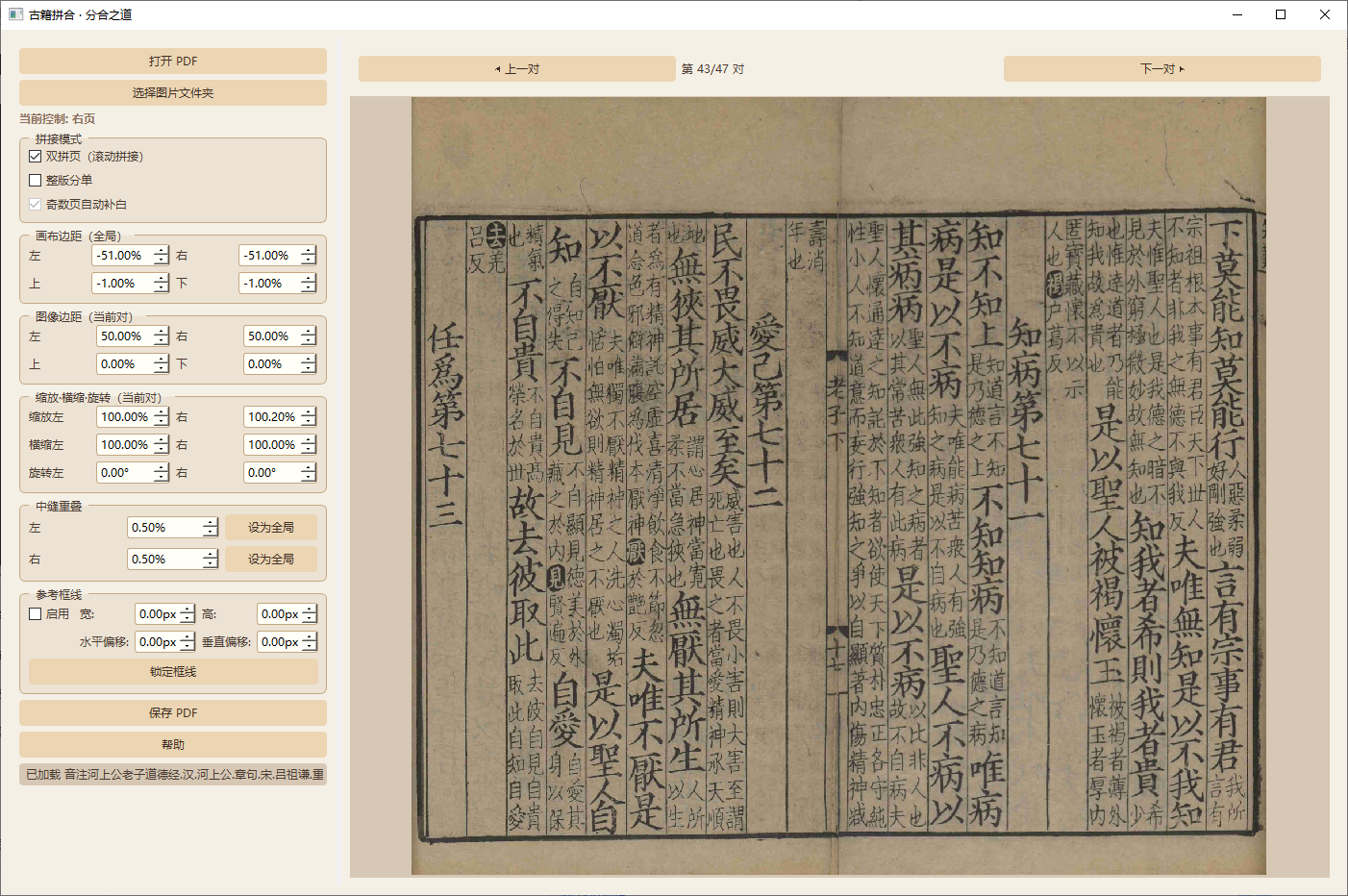Image resolution: width=1348 pixels, height=896 pixels.
Task: Enable the 整版分单 checkbox
Action: tap(36, 180)
